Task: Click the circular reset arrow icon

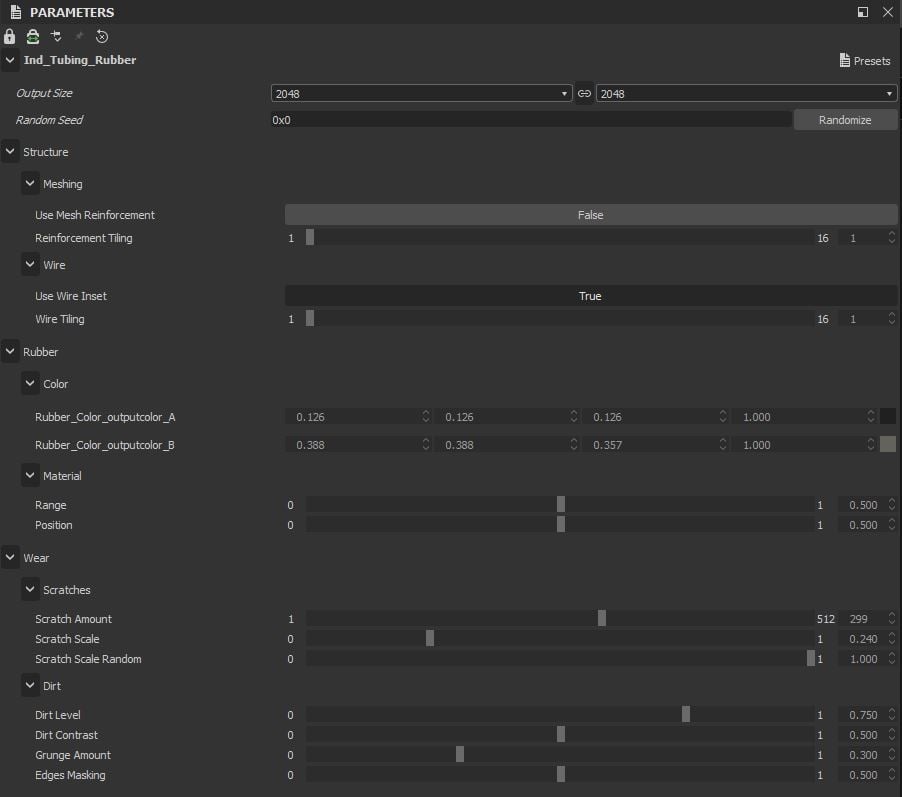Action: pyautogui.click(x=102, y=37)
